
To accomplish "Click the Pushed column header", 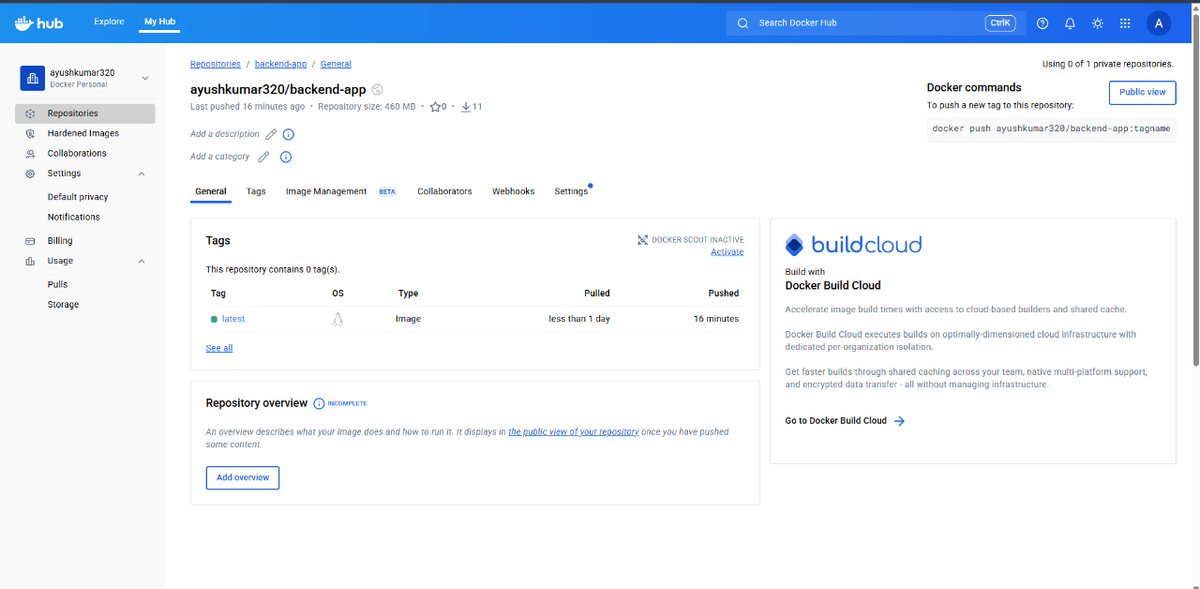I will 723,294.
